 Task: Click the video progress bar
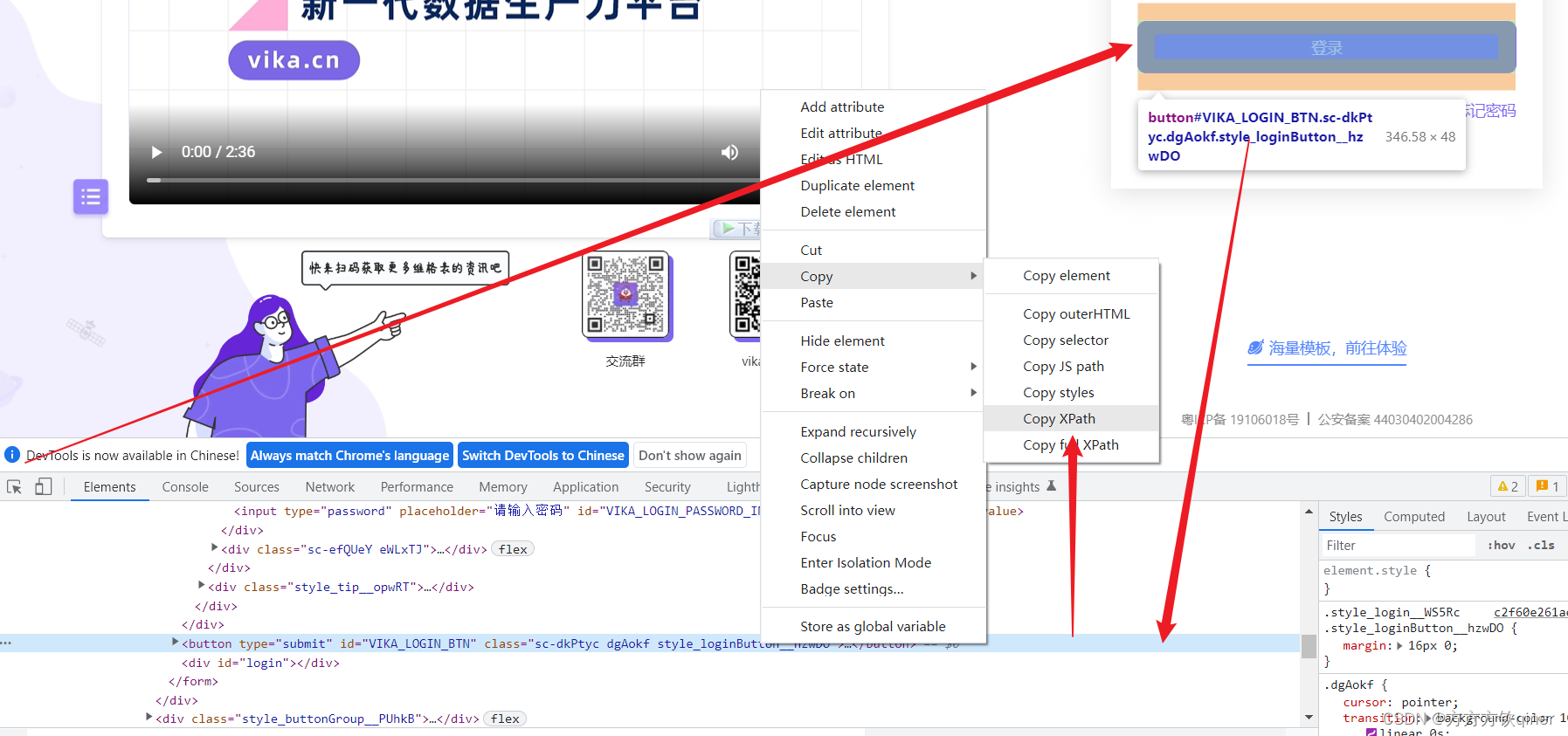pyautogui.click(x=452, y=180)
